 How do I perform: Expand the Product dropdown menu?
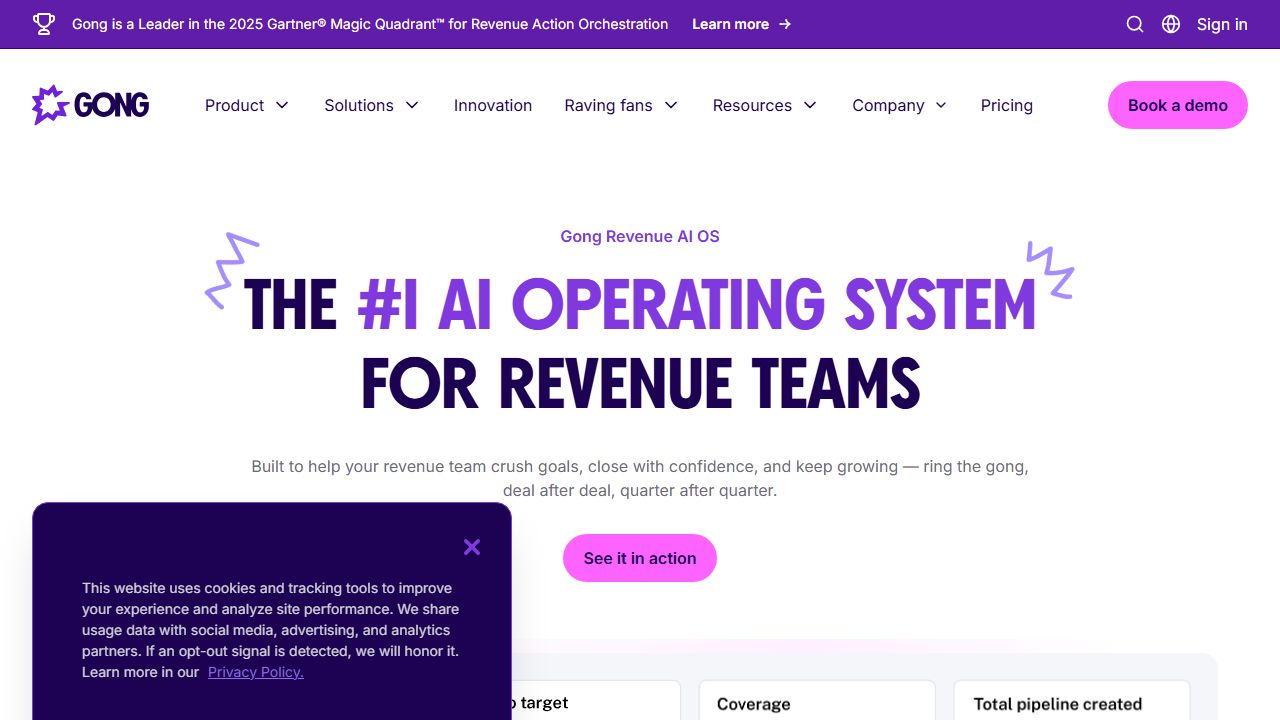pyautogui.click(x=246, y=105)
